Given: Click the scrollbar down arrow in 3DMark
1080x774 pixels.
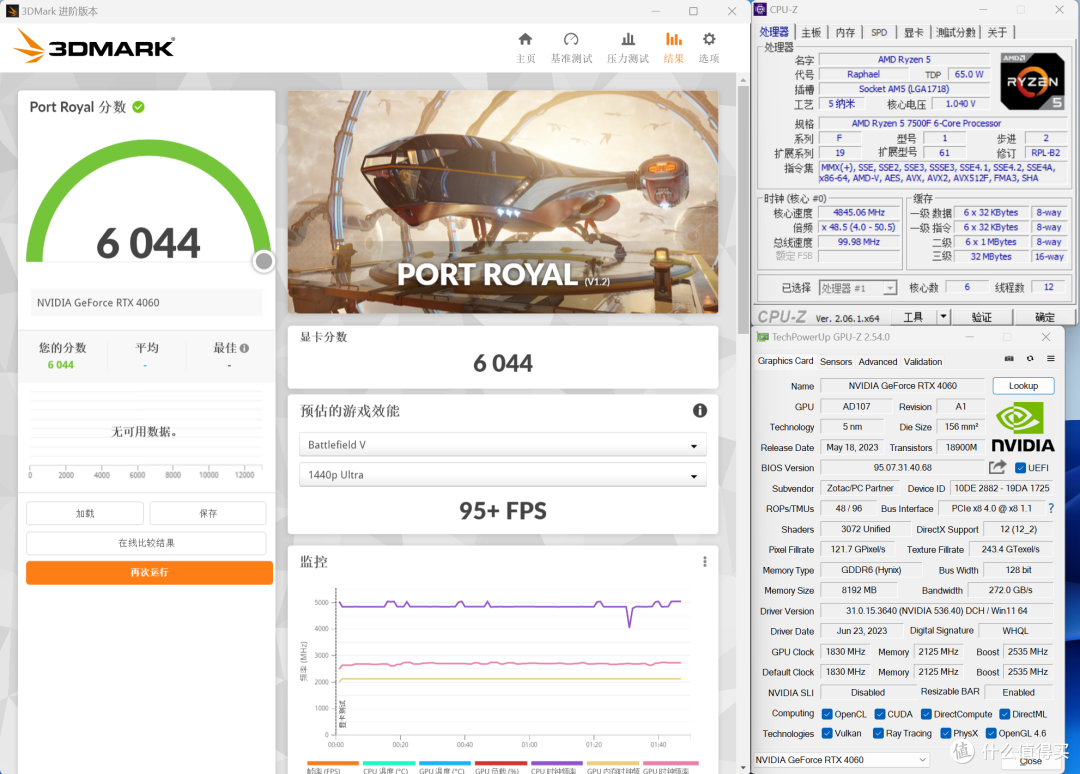Looking at the screenshot, I should coord(742,767).
